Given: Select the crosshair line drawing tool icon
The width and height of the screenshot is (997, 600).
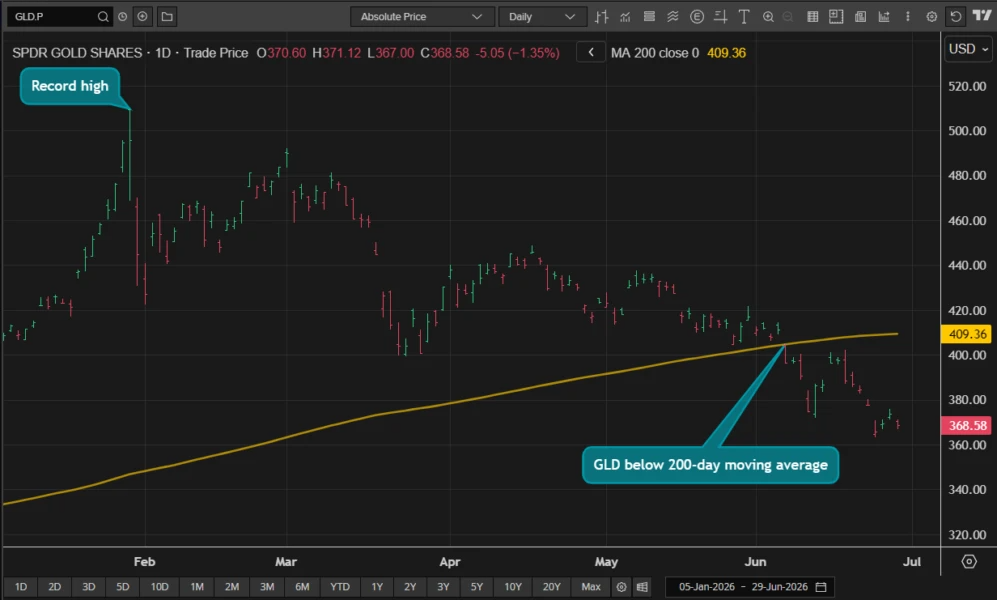Looking at the screenshot, I should (x=720, y=17).
